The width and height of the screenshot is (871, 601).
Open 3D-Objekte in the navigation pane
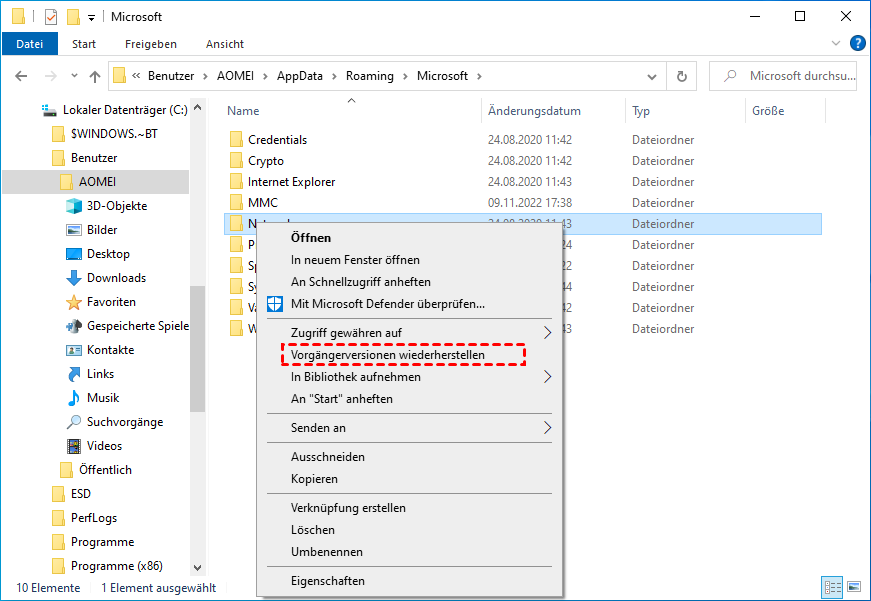coord(116,206)
